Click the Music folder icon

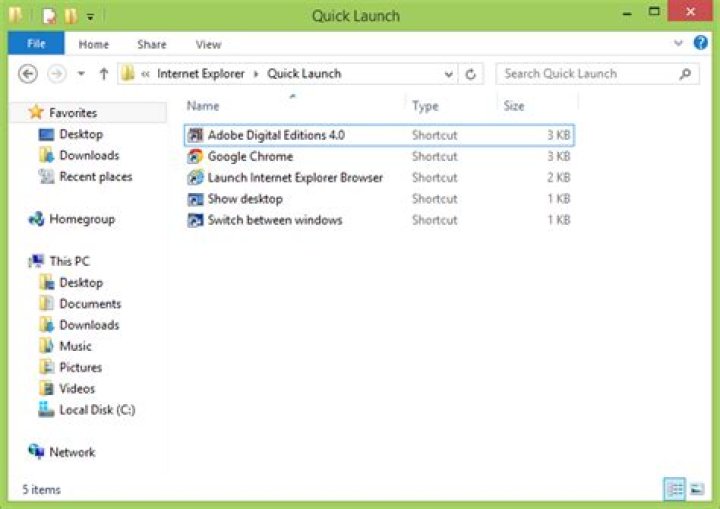[x=46, y=346]
